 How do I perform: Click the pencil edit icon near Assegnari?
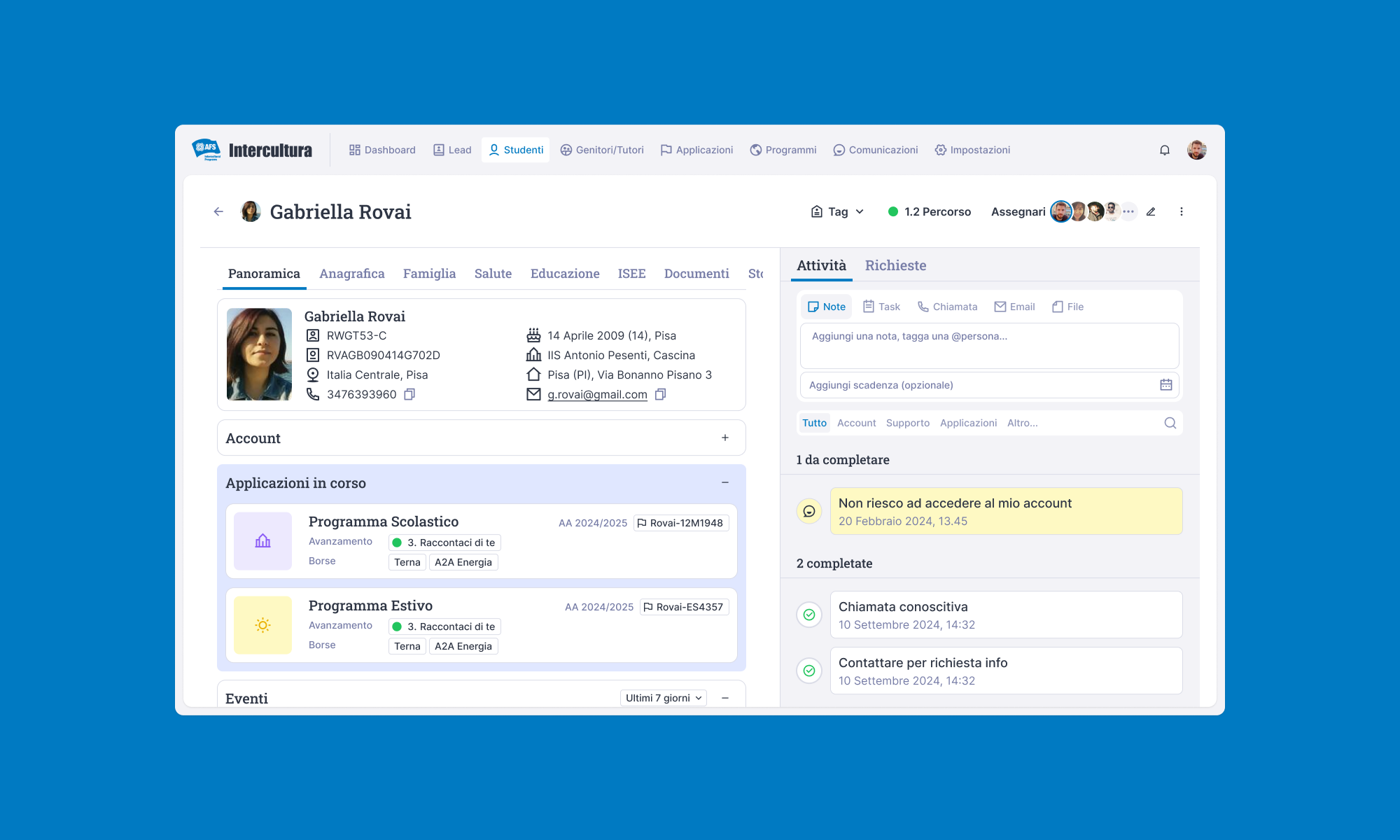[x=1151, y=211]
